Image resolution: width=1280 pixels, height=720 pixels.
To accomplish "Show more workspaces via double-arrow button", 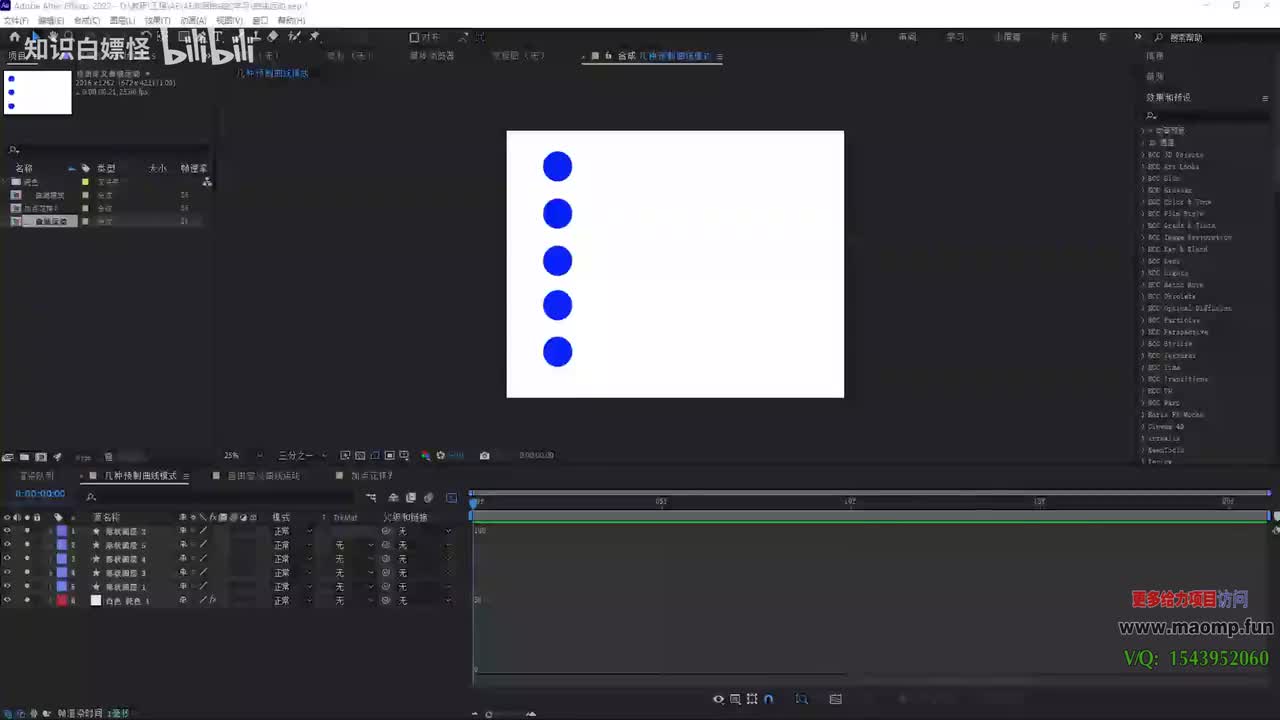I will (x=1137, y=37).
